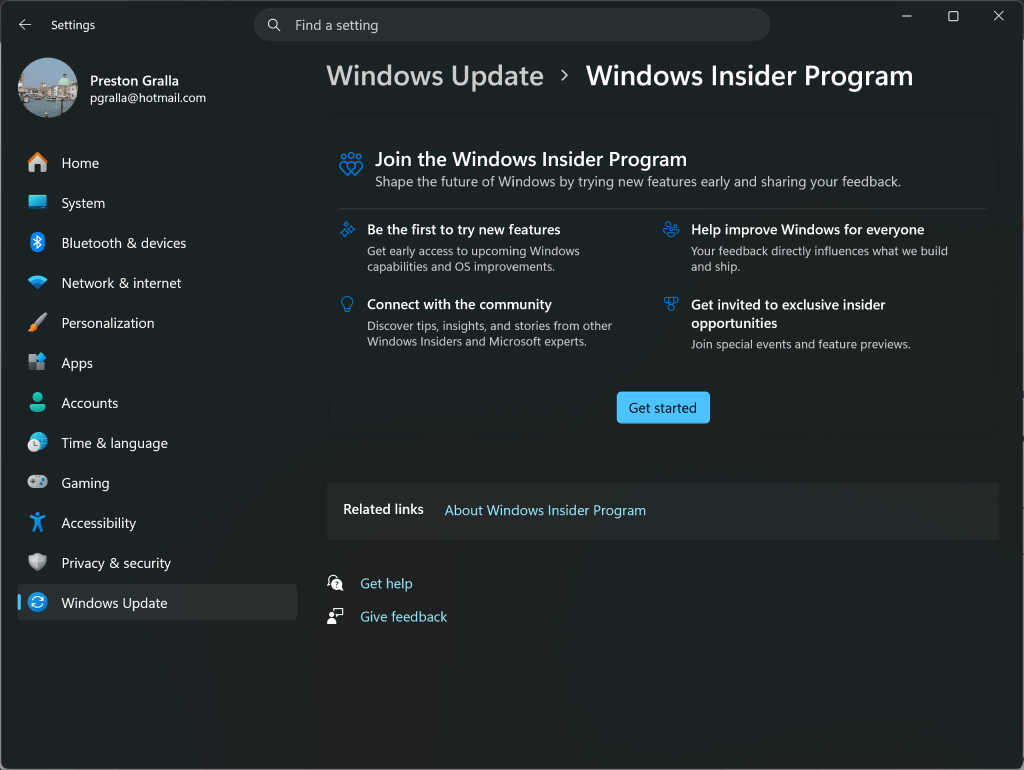Click the Get started button
Screen dimensions: 1024x770
(x=663, y=408)
